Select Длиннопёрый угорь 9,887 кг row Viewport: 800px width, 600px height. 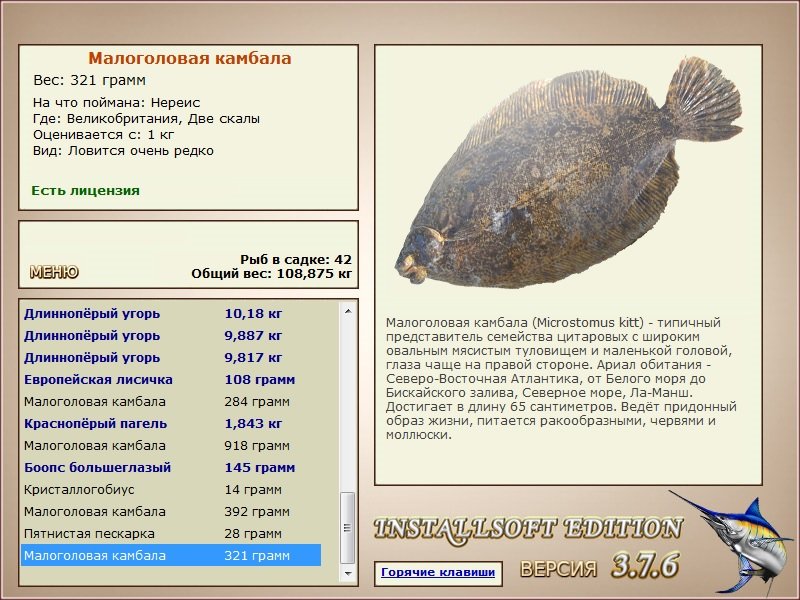(171, 336)
